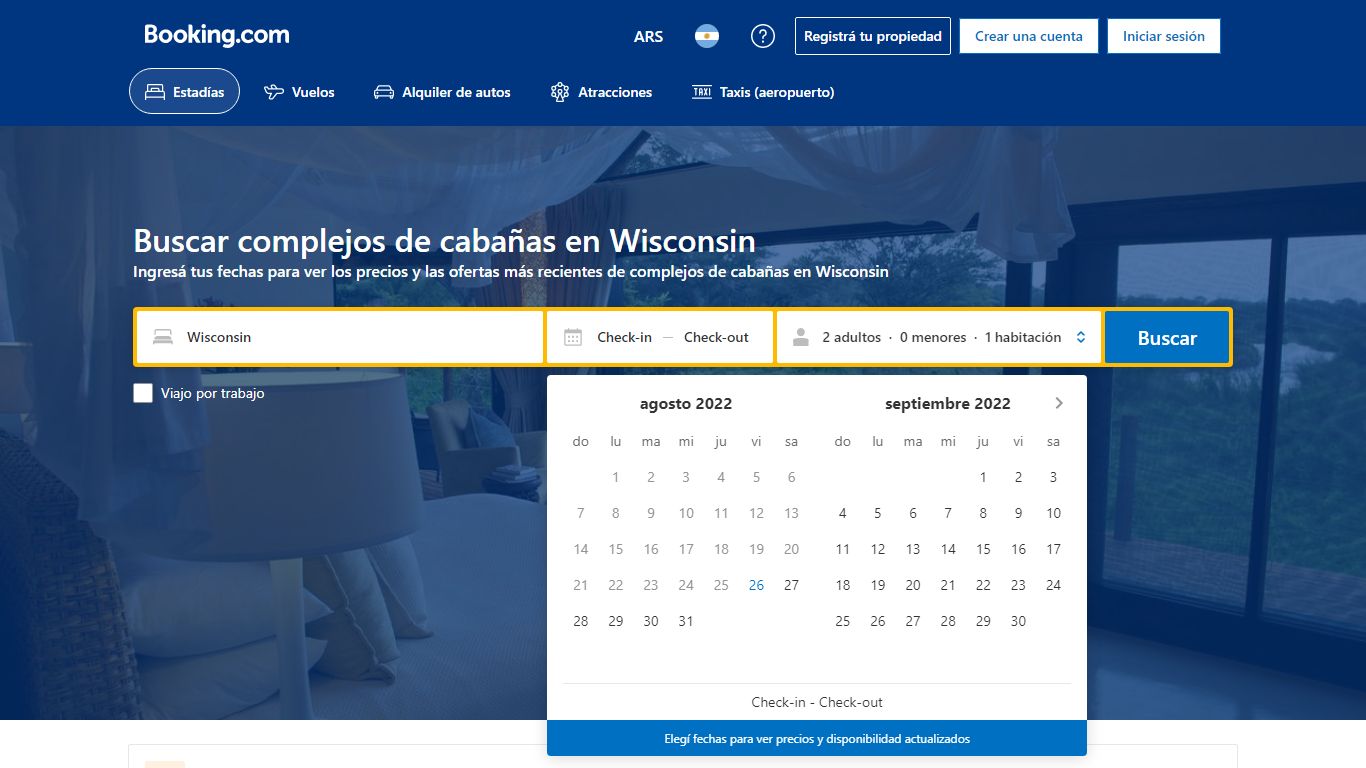
Task: Select agosto 30 in the calendar
Action: [x=651, y=621]
